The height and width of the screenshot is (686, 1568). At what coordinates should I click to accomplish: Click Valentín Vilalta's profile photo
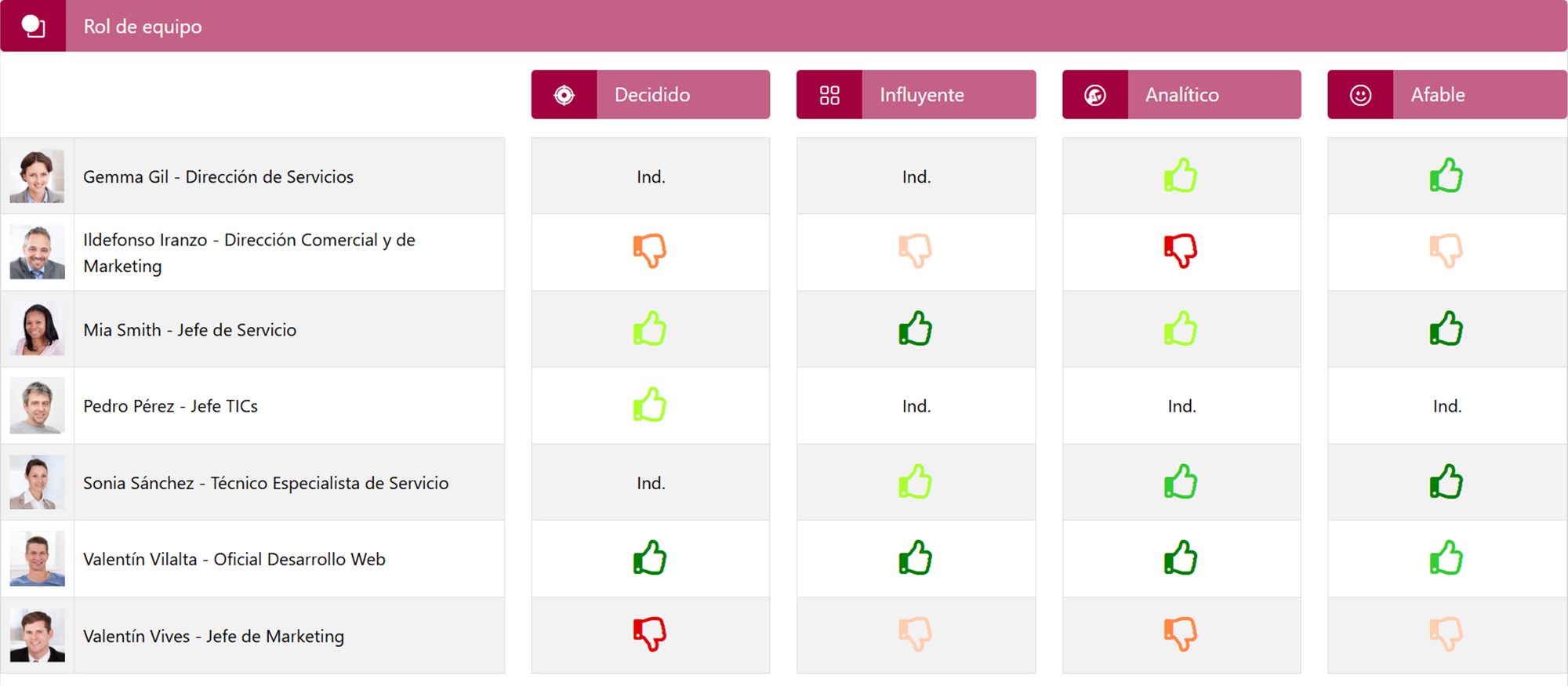tap(37, 559)
